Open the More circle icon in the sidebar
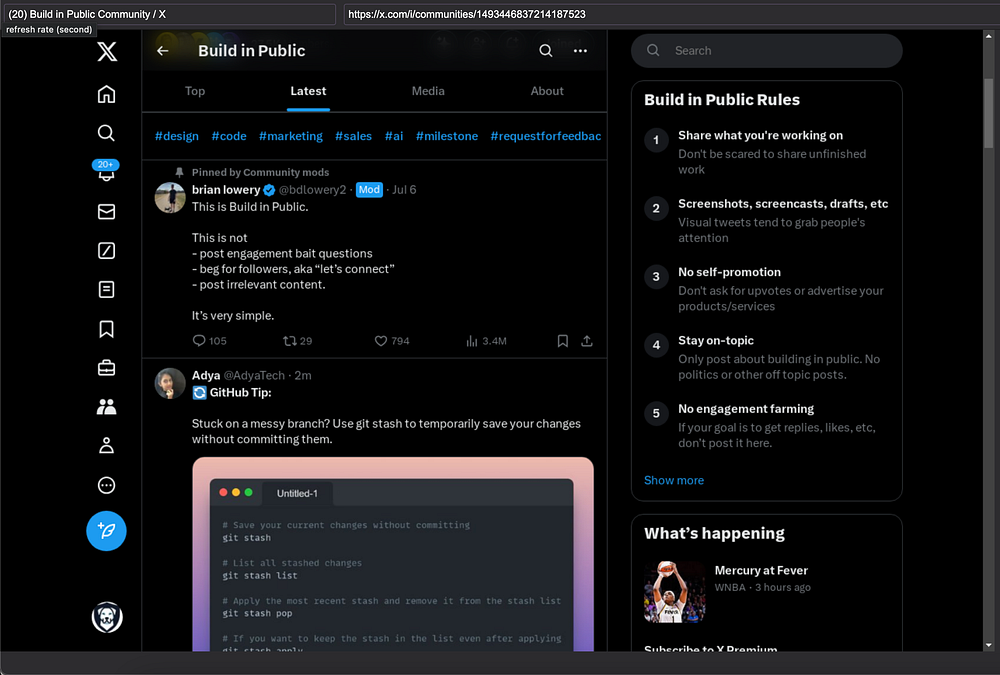 (x=107, y=486)
